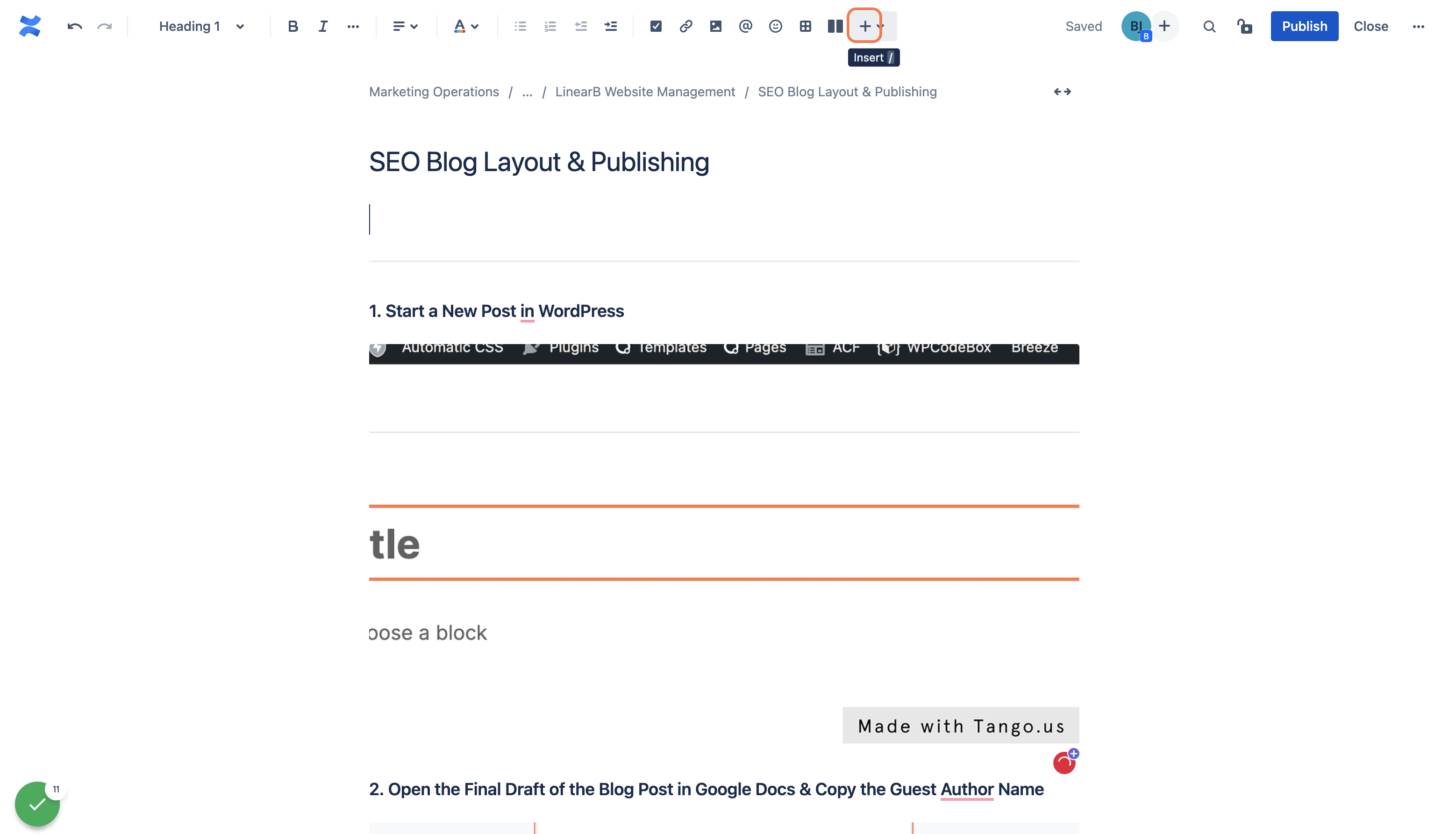Expand the collapsed breadcrumb ellipsis
Viewport: 1456px width, 834px height.
click(528, 92)
